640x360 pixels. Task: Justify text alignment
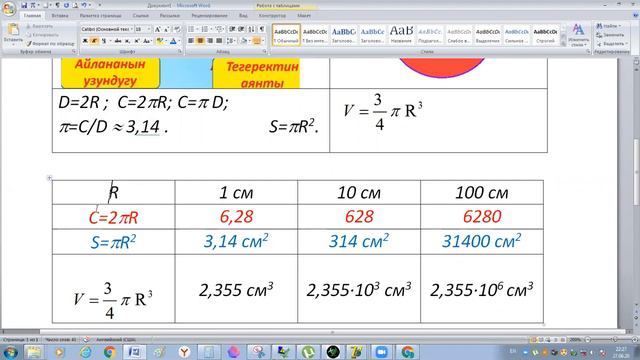(219, 41)
